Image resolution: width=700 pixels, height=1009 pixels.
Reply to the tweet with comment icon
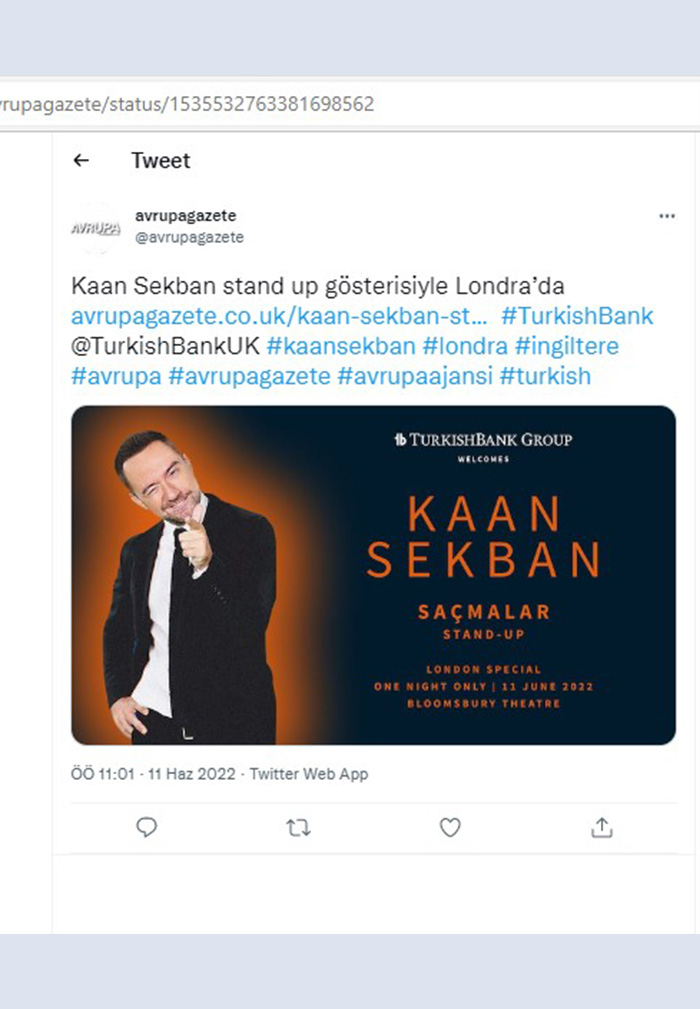click(x=147, y=827)
